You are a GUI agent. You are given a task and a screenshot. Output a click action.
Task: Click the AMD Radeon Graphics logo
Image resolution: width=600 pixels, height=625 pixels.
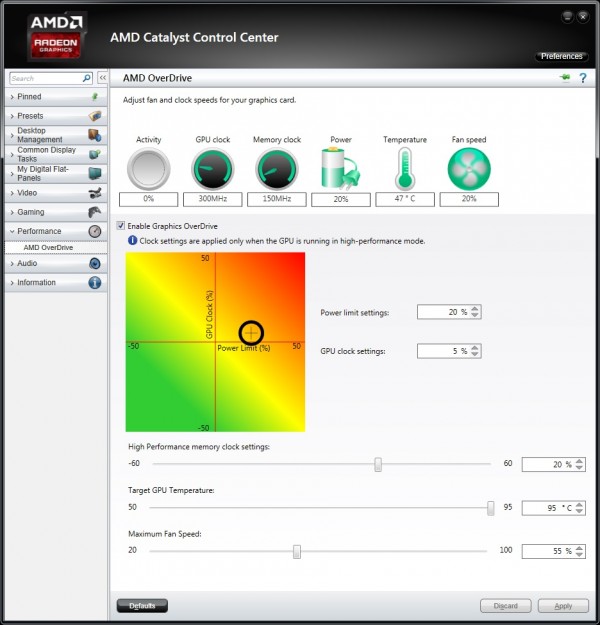coord(57,37)
